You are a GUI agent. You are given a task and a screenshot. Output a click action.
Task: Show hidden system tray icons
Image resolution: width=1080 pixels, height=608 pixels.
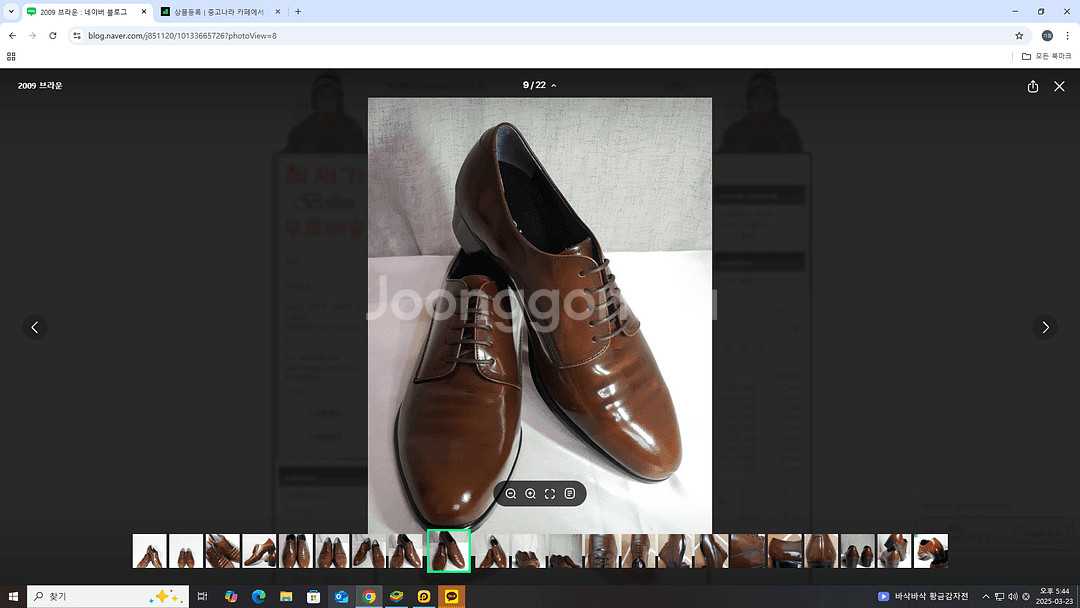click(x=986, y=596)
